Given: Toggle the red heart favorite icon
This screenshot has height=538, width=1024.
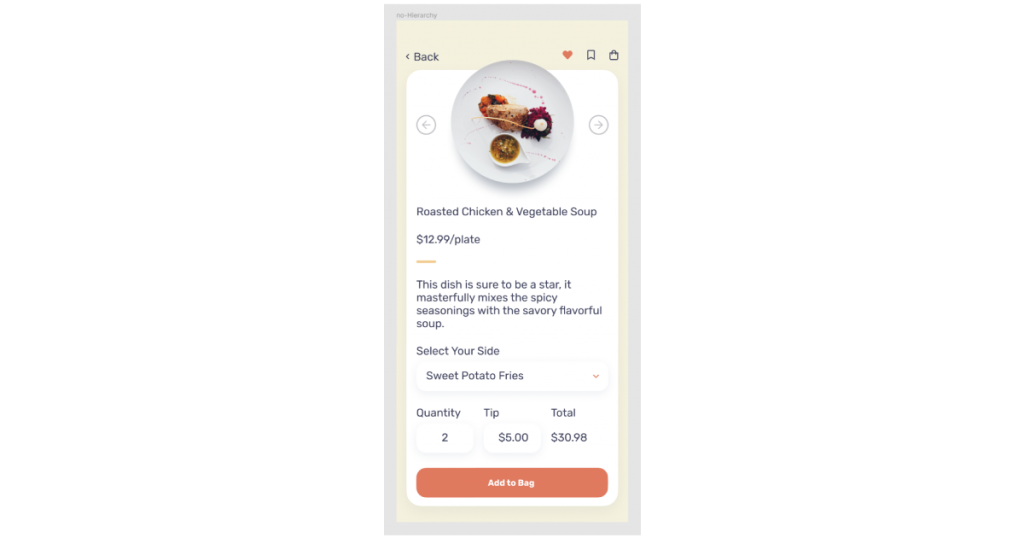Looking at the screenshot, I should coord(568,55).
